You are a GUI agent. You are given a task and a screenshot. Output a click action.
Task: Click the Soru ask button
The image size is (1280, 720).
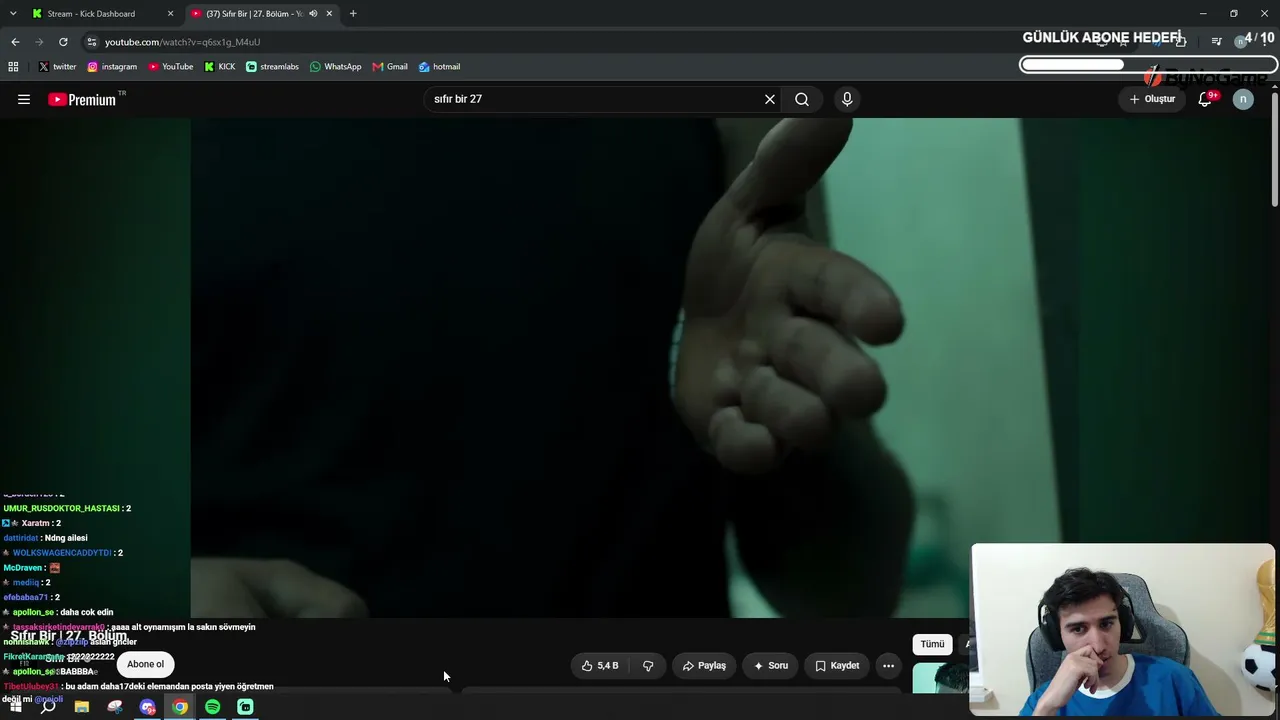click(x=770, y=665)
